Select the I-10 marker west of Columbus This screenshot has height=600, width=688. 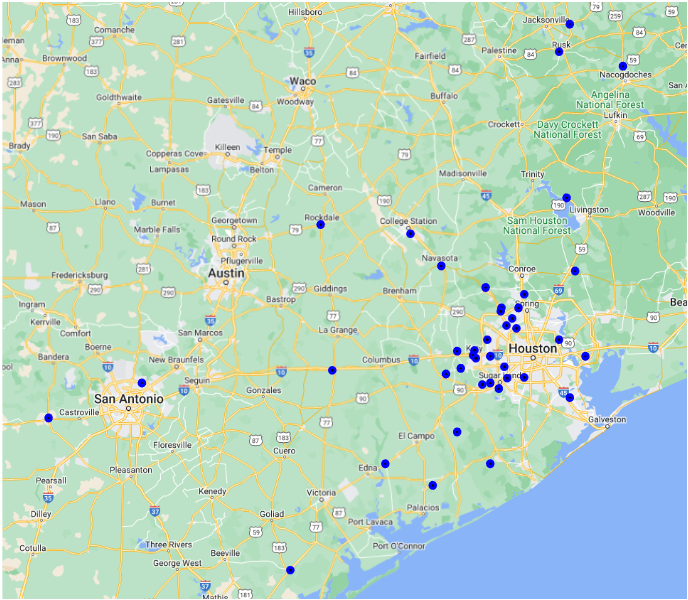[x=332, y=370]
